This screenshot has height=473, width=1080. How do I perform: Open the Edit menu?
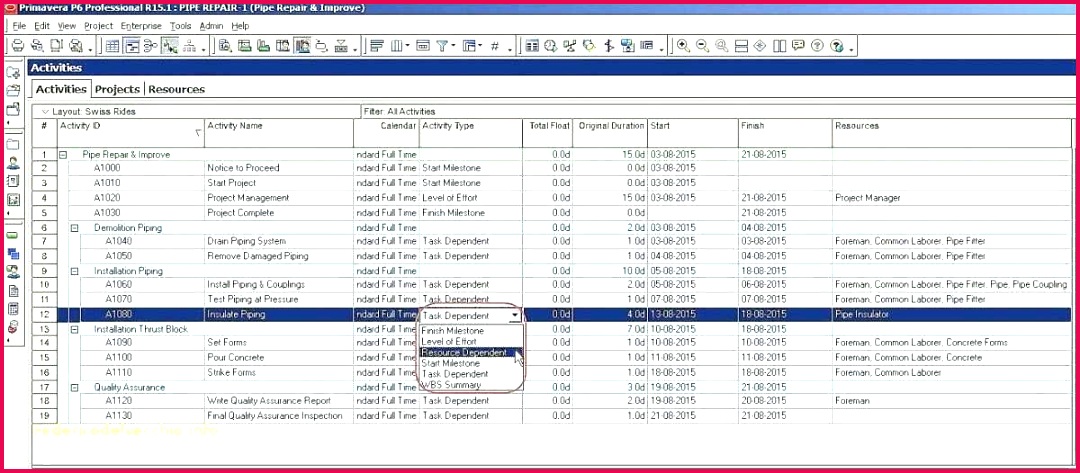[x=42, y=26]
